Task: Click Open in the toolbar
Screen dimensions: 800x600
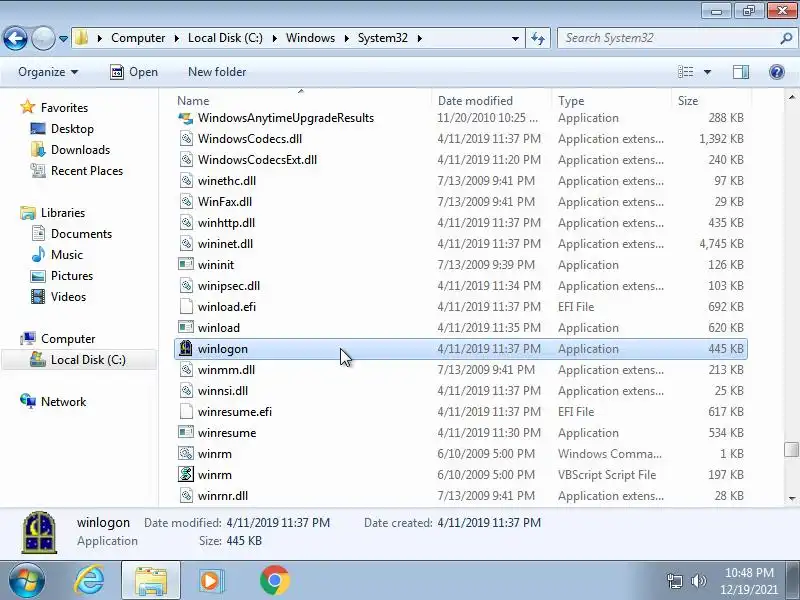Action: [134, 72]
